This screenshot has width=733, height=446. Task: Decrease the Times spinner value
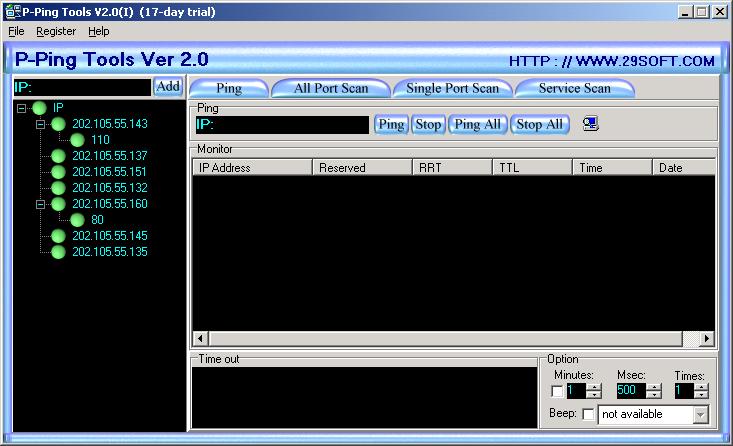tap(701, 395)
